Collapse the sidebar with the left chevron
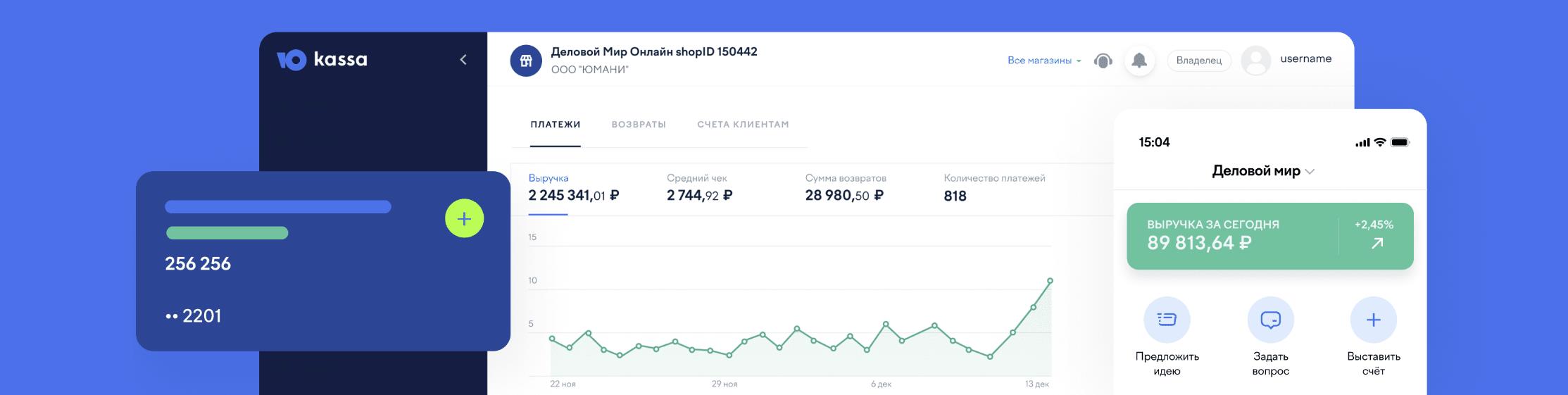This screenshot has width=1568, height=395. click(x=463, y=60)
